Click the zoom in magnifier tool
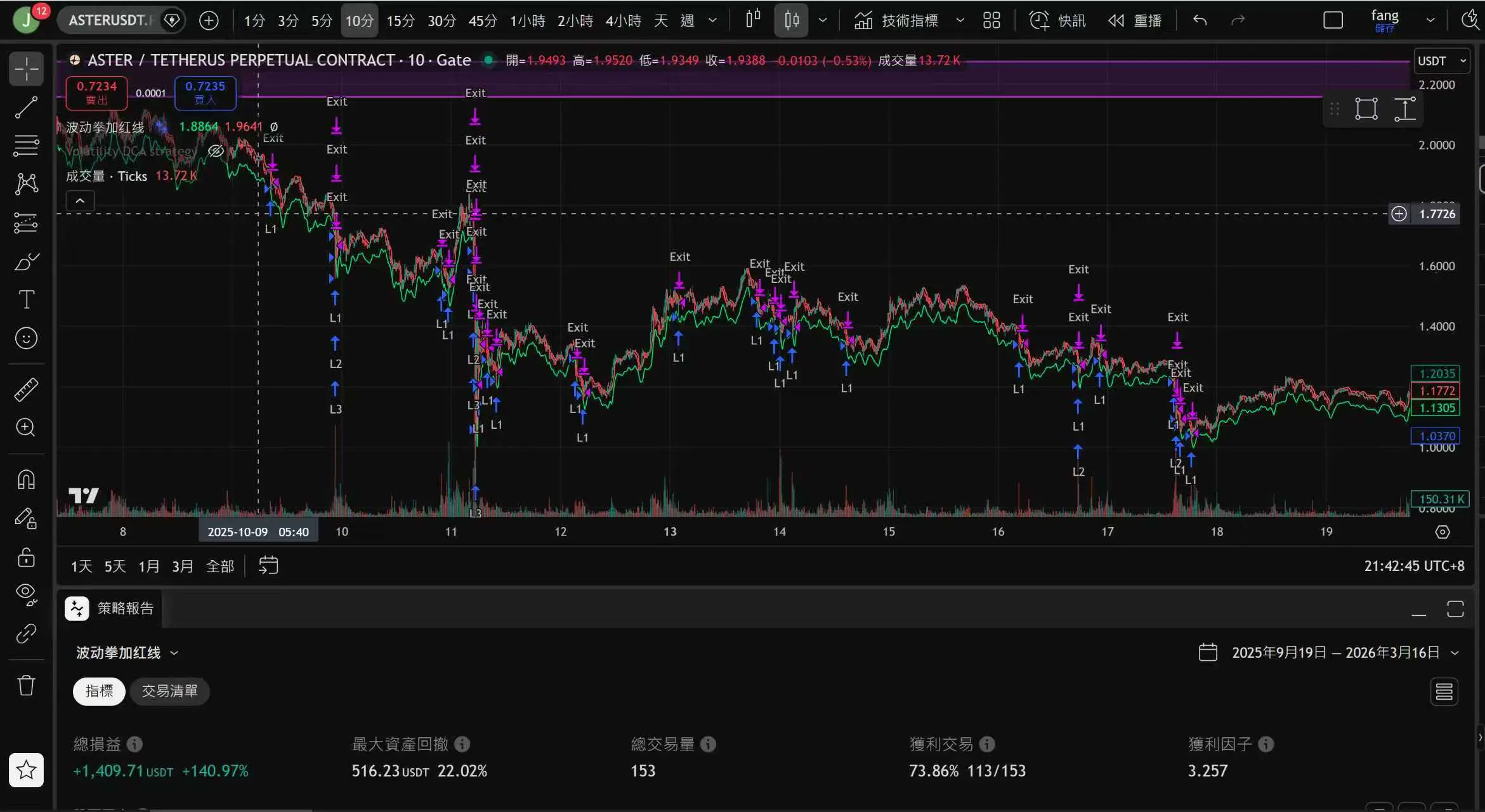The image size is (1485, 812). click(x=26, y=428)
